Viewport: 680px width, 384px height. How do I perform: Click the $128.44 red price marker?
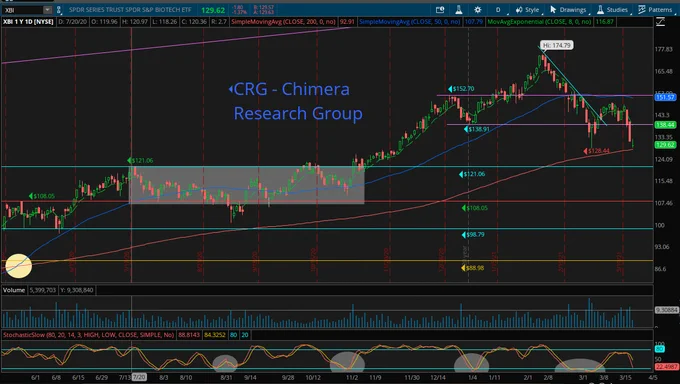click(597, 151)
